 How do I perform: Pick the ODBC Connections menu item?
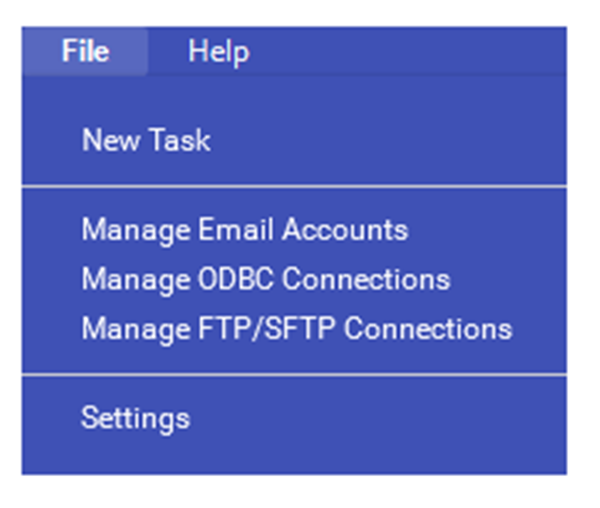pos(265,279)
